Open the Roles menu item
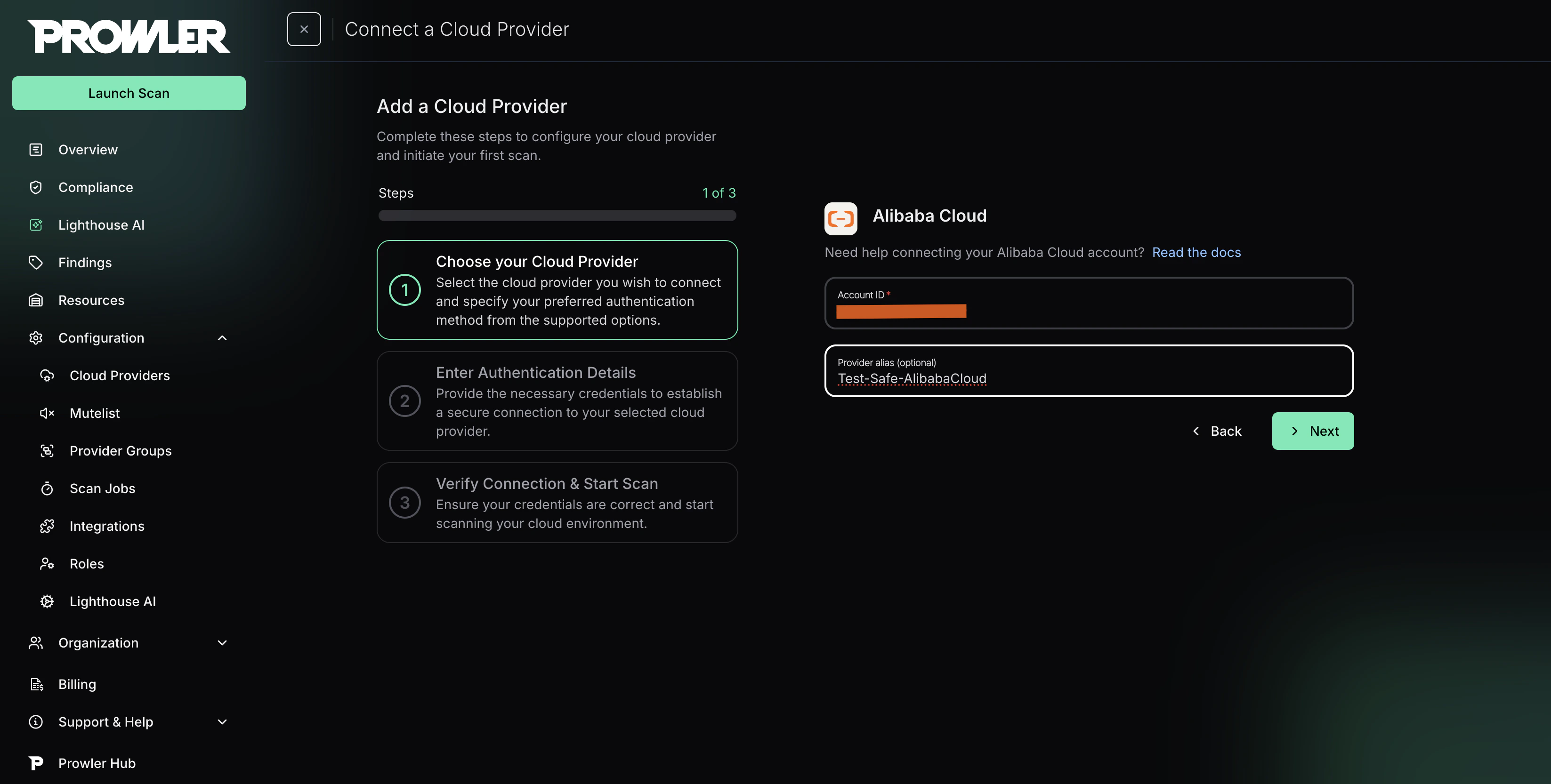1551x784 pixels. (x=87, y=564)
